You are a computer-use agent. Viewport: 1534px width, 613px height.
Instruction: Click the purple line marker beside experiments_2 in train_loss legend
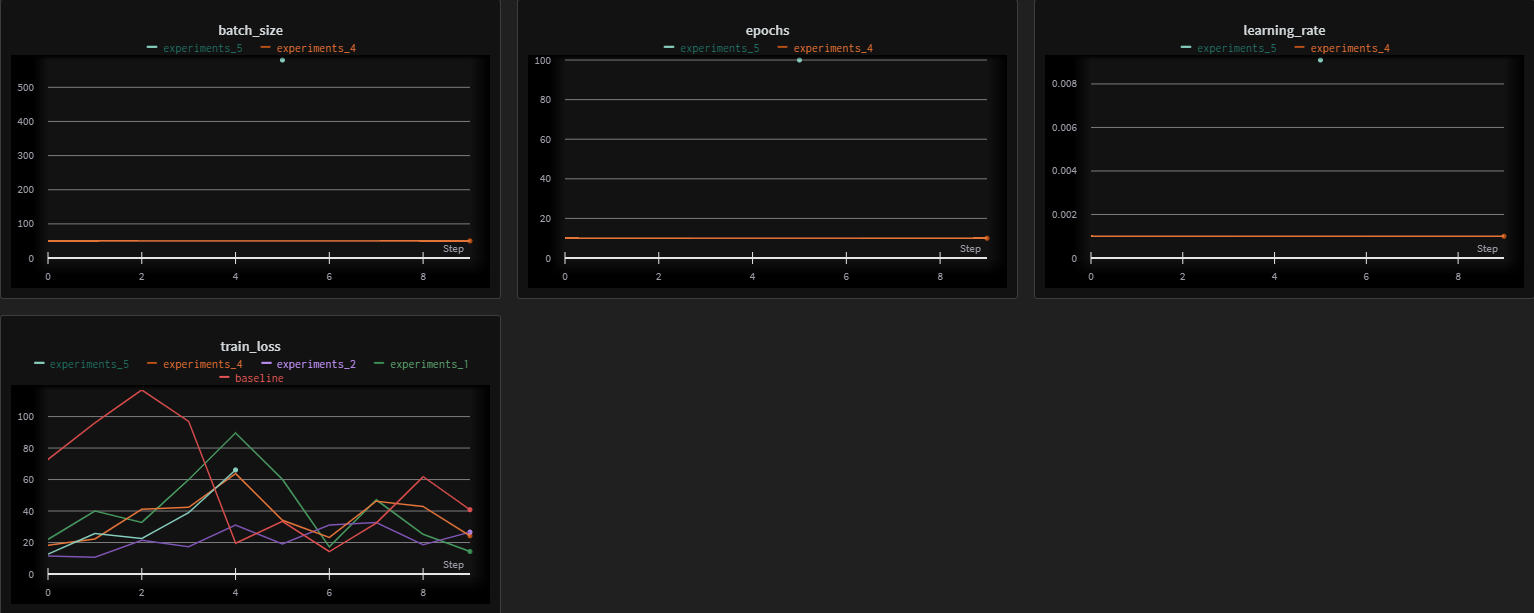[x=264, y=363]
